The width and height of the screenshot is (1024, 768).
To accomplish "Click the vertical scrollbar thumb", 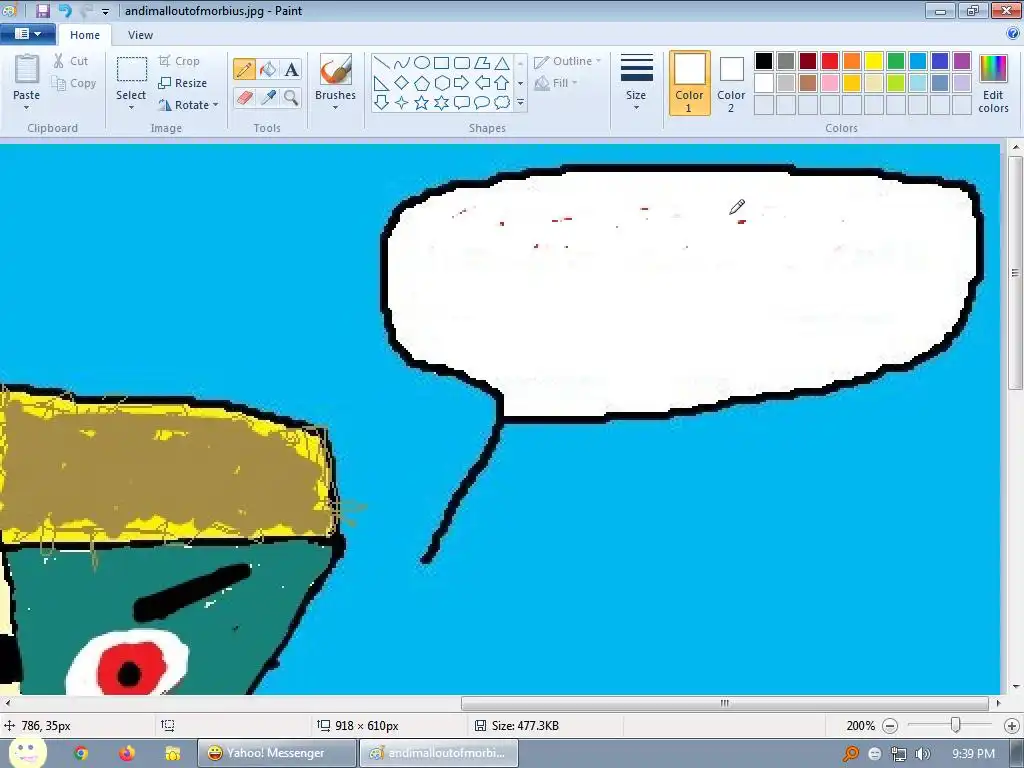I will pos(1015,272).
